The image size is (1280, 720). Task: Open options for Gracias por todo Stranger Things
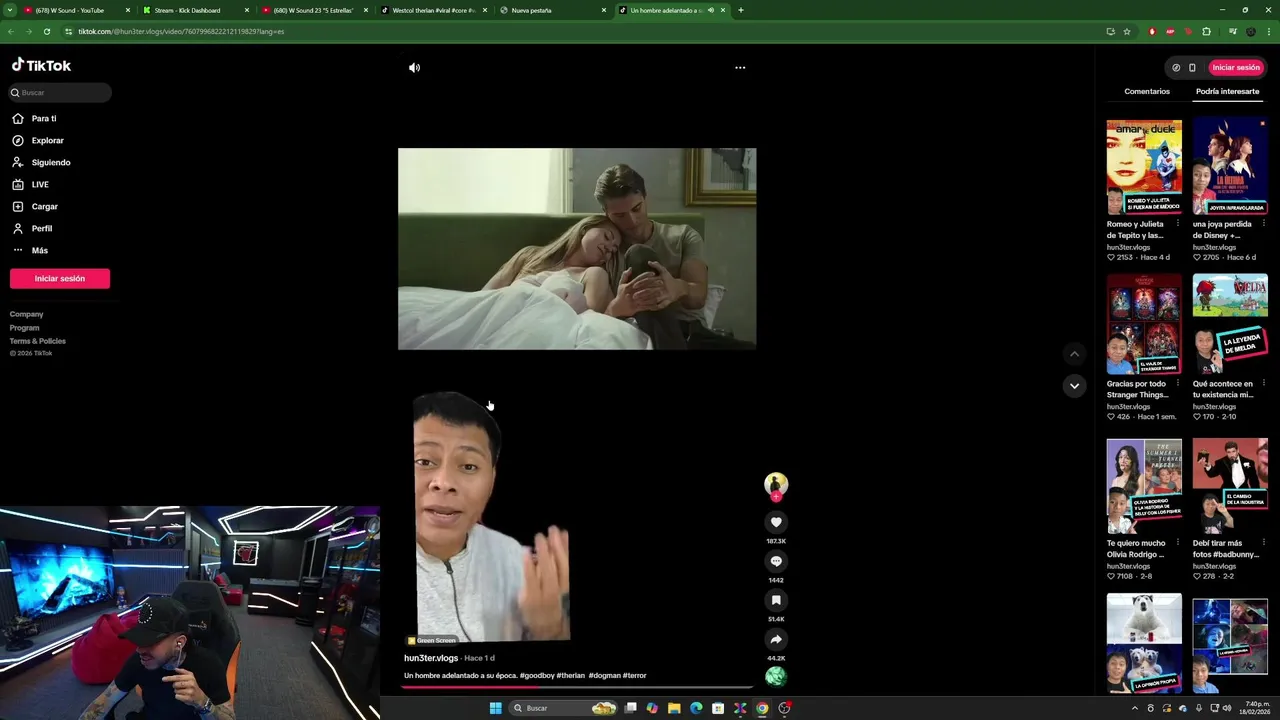click(1177, 383)
